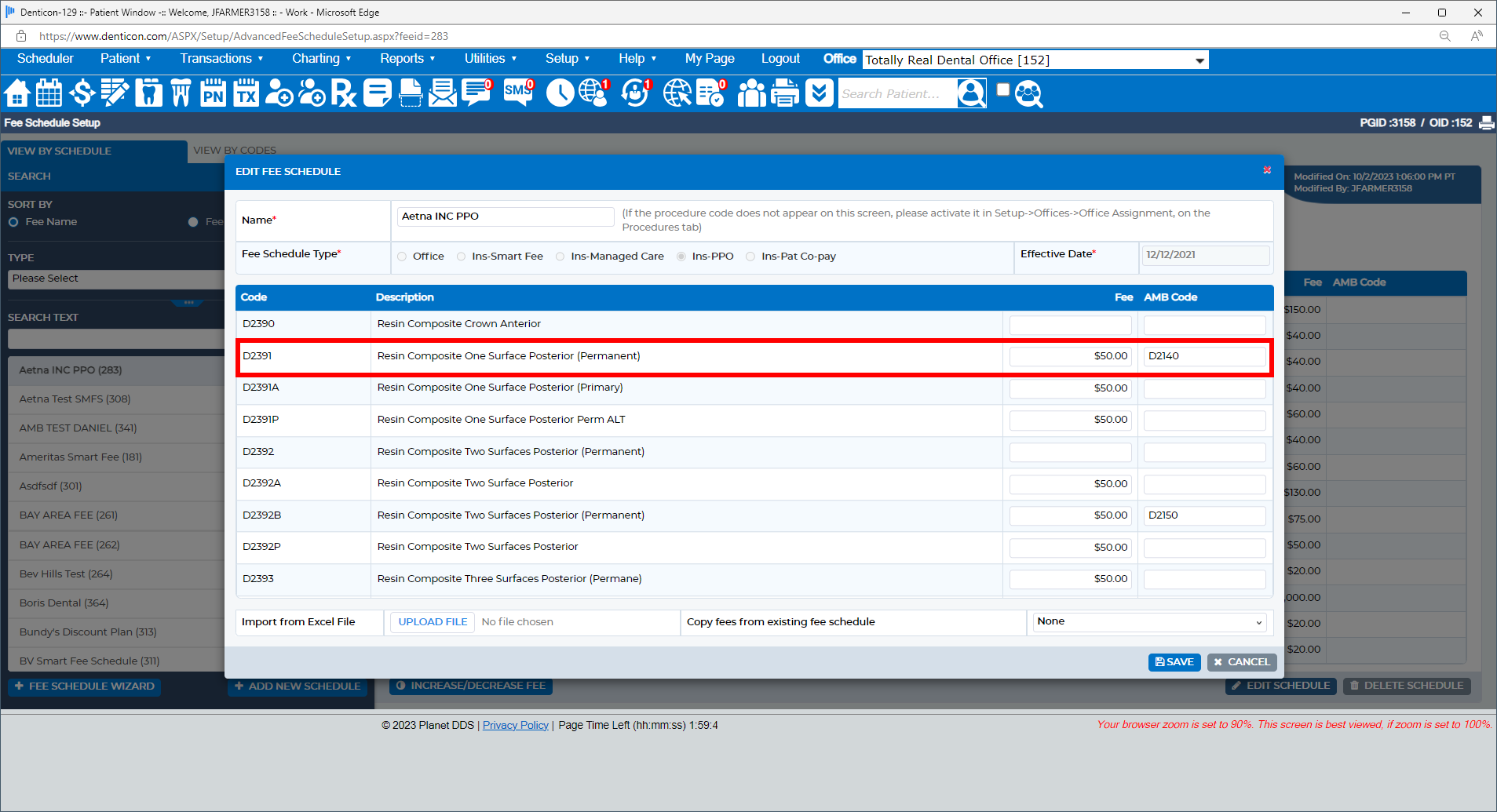Click the printer icon next to OID 152
The image size is (1497, 812).
pyautogui.click(x=1486, y=123)
